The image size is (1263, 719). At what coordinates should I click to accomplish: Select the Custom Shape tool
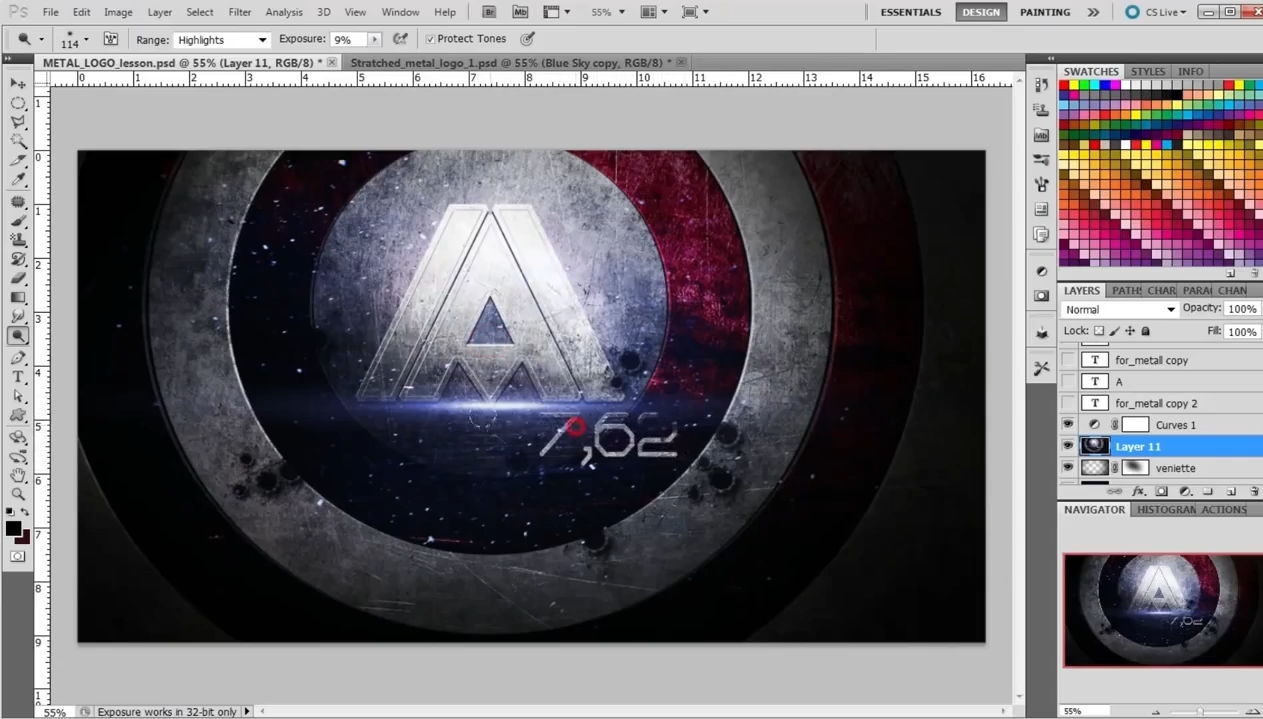click(x=17, y=415)
